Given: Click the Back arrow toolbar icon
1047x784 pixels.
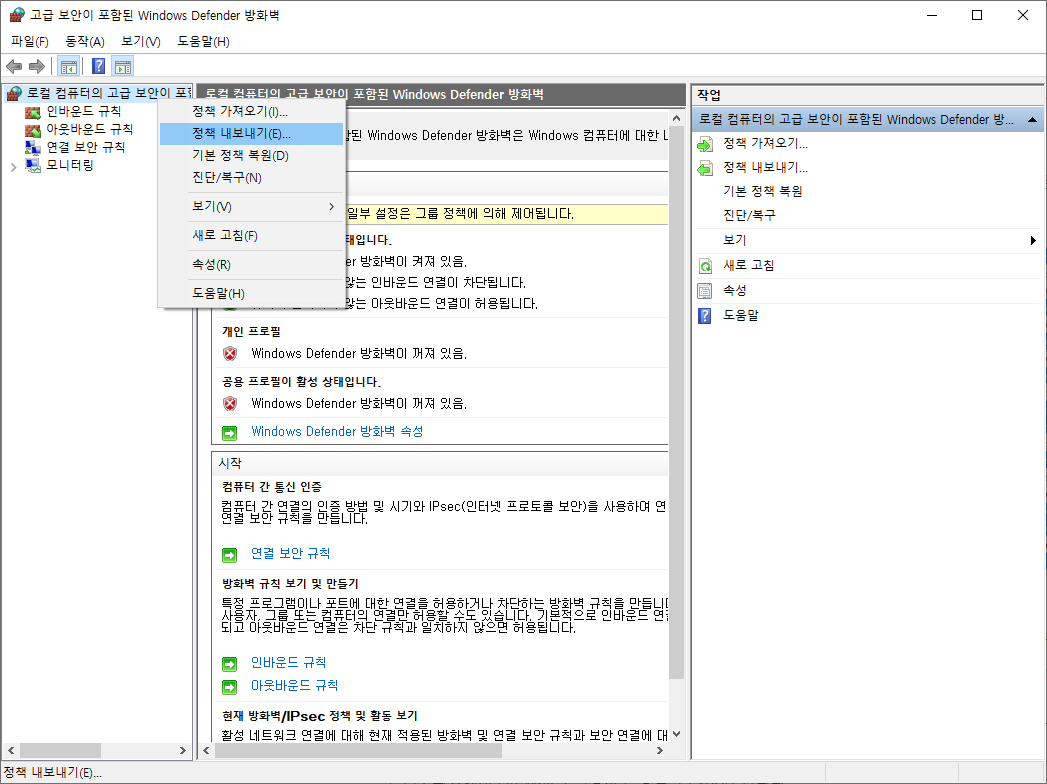Looking at the screenshot, I should (x=14, y=66).
